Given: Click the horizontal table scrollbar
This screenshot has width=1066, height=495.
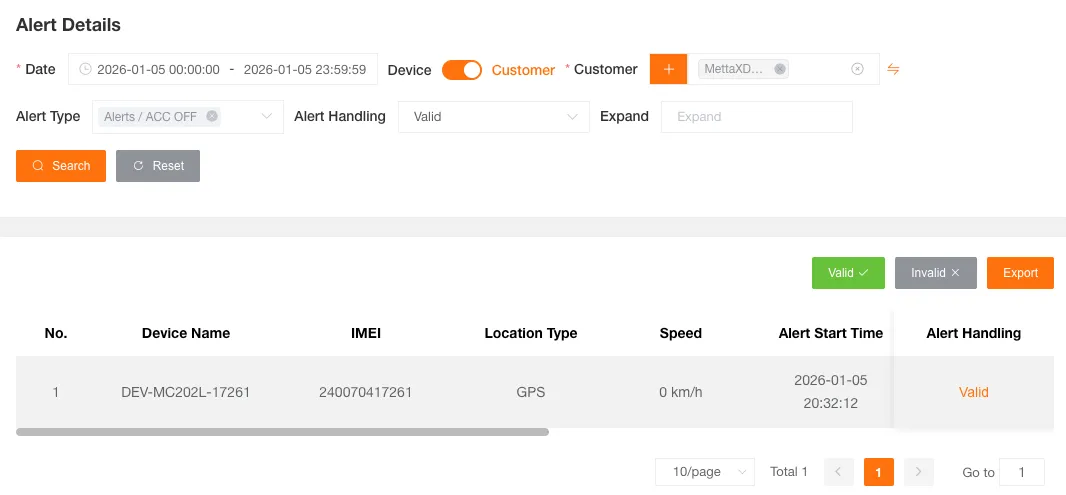Looking at the screenshot, I should click(x=282, y=432).
